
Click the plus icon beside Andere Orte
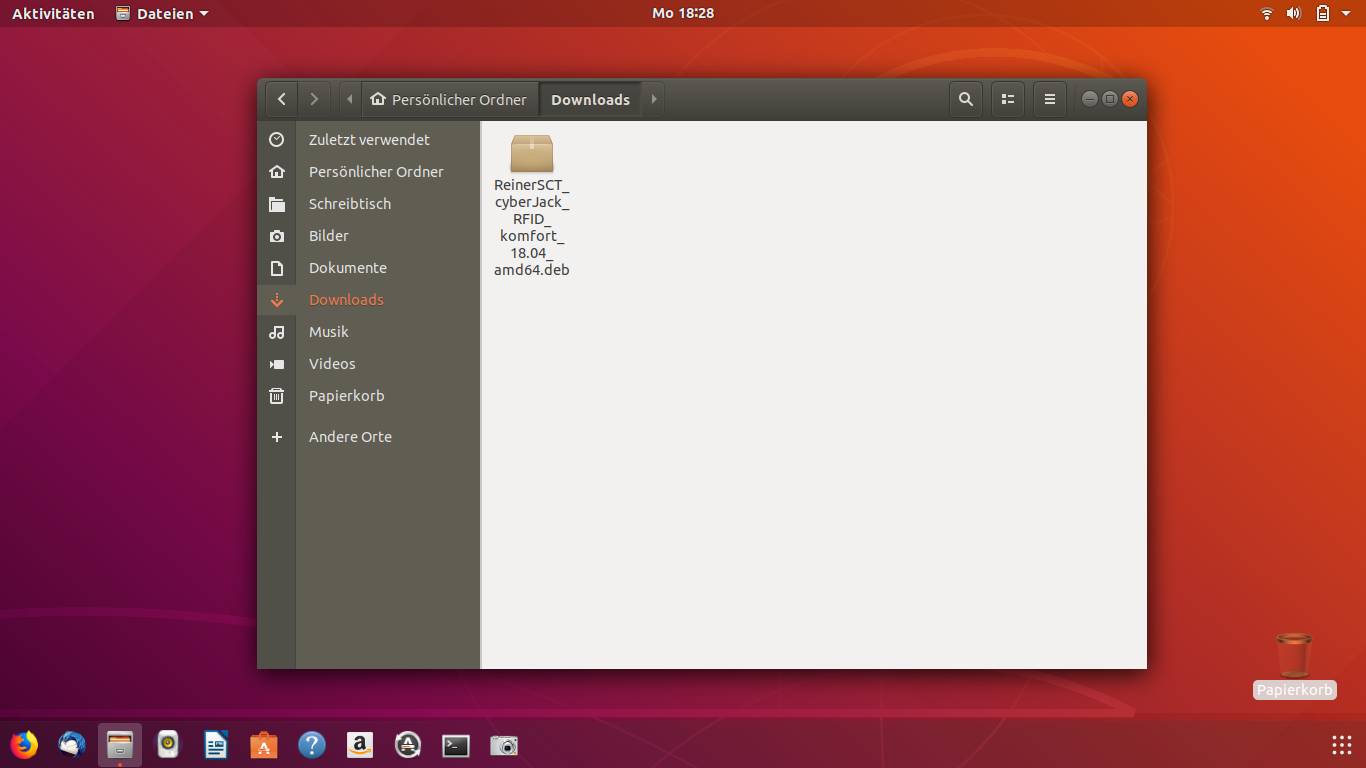[x=277, y=437]
